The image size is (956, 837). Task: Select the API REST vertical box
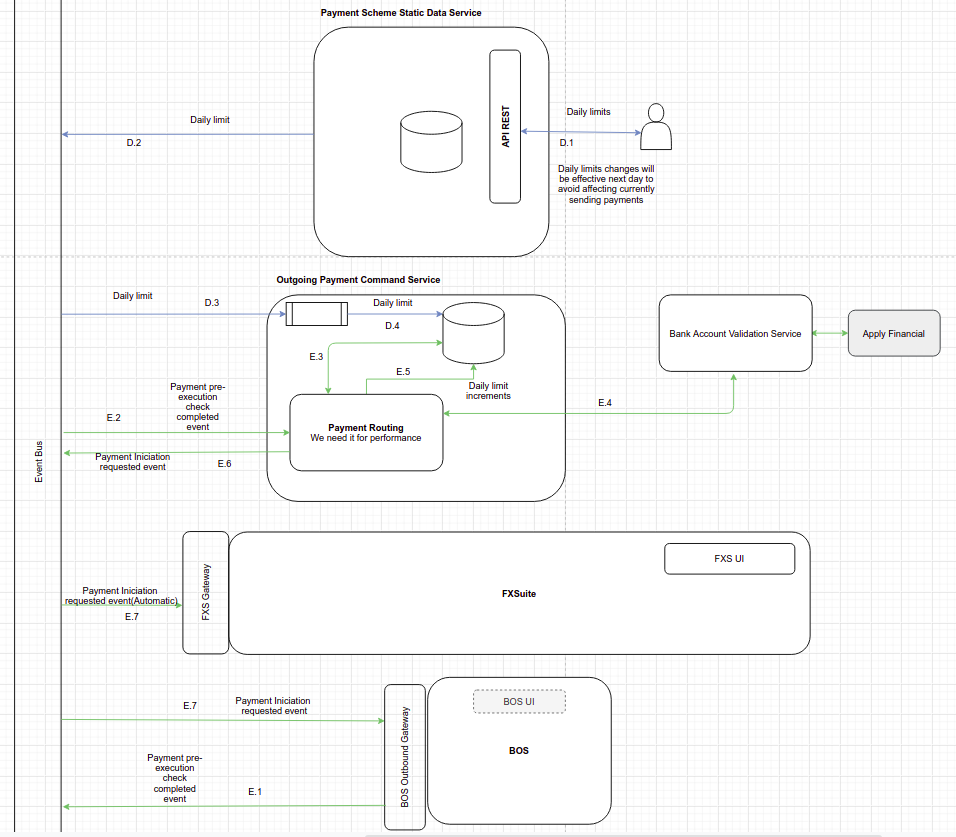pos(505,126)
